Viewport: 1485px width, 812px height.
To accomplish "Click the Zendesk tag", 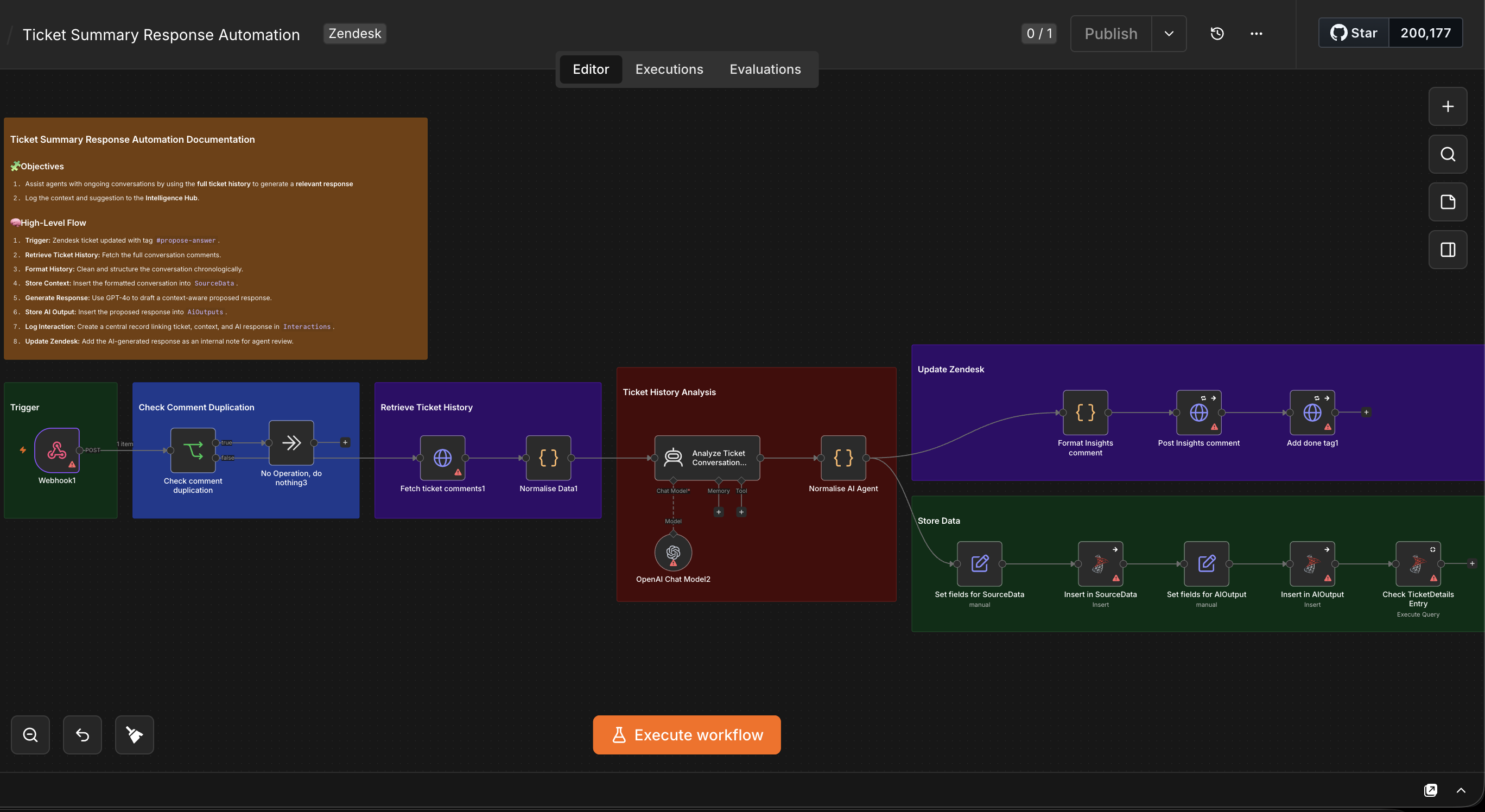I will [x=354, y=34].
